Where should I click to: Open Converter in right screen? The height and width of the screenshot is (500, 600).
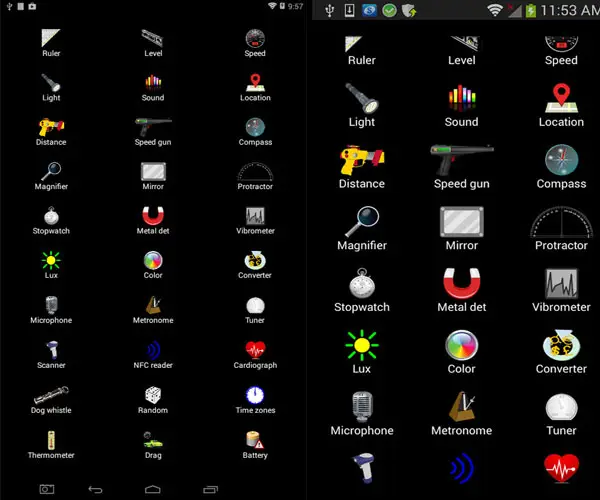coord(561,352)
